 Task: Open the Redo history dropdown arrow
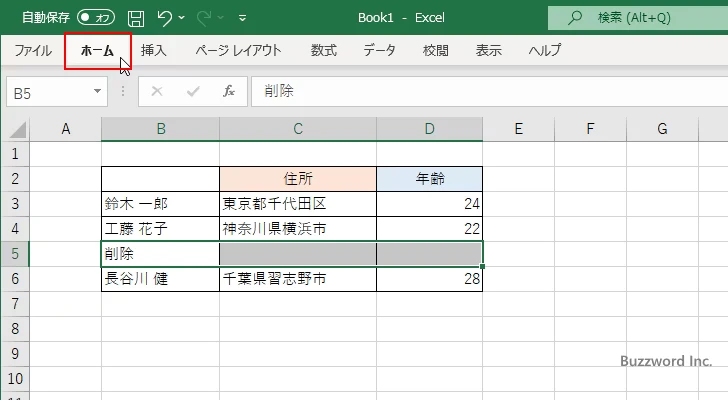pyautogui.click(x=221, y=18)
